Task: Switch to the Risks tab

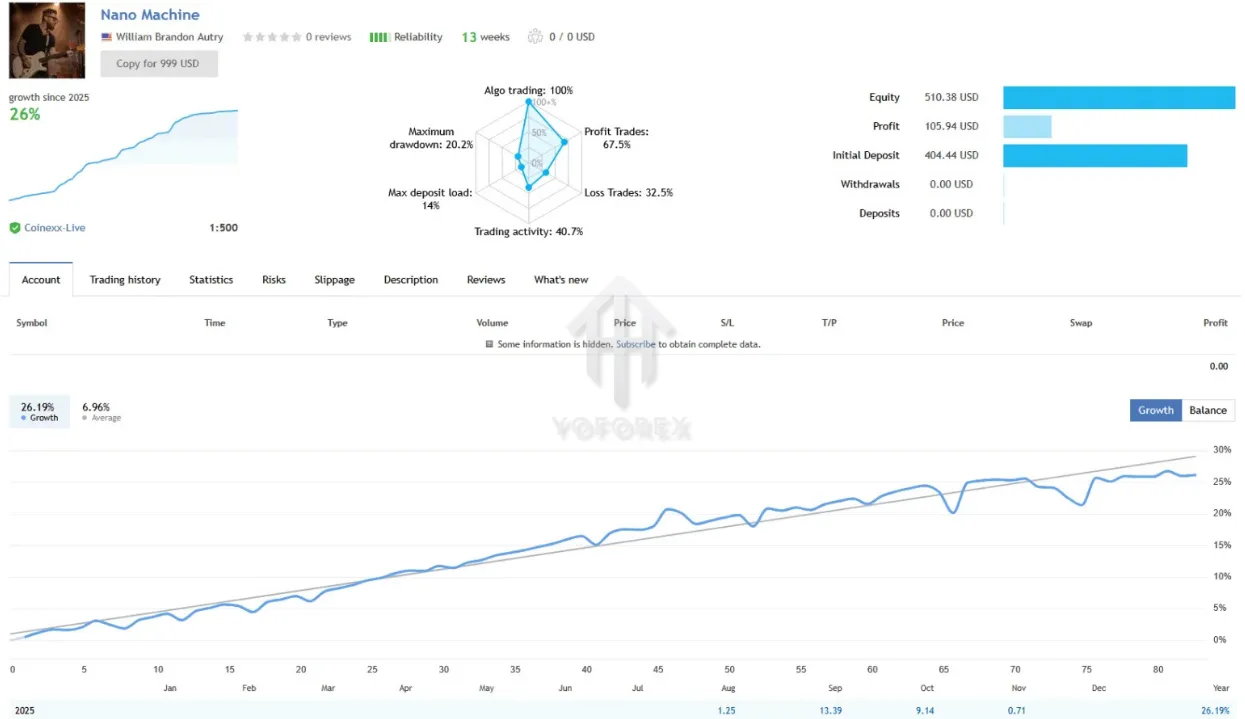Action: coord(274,280)
